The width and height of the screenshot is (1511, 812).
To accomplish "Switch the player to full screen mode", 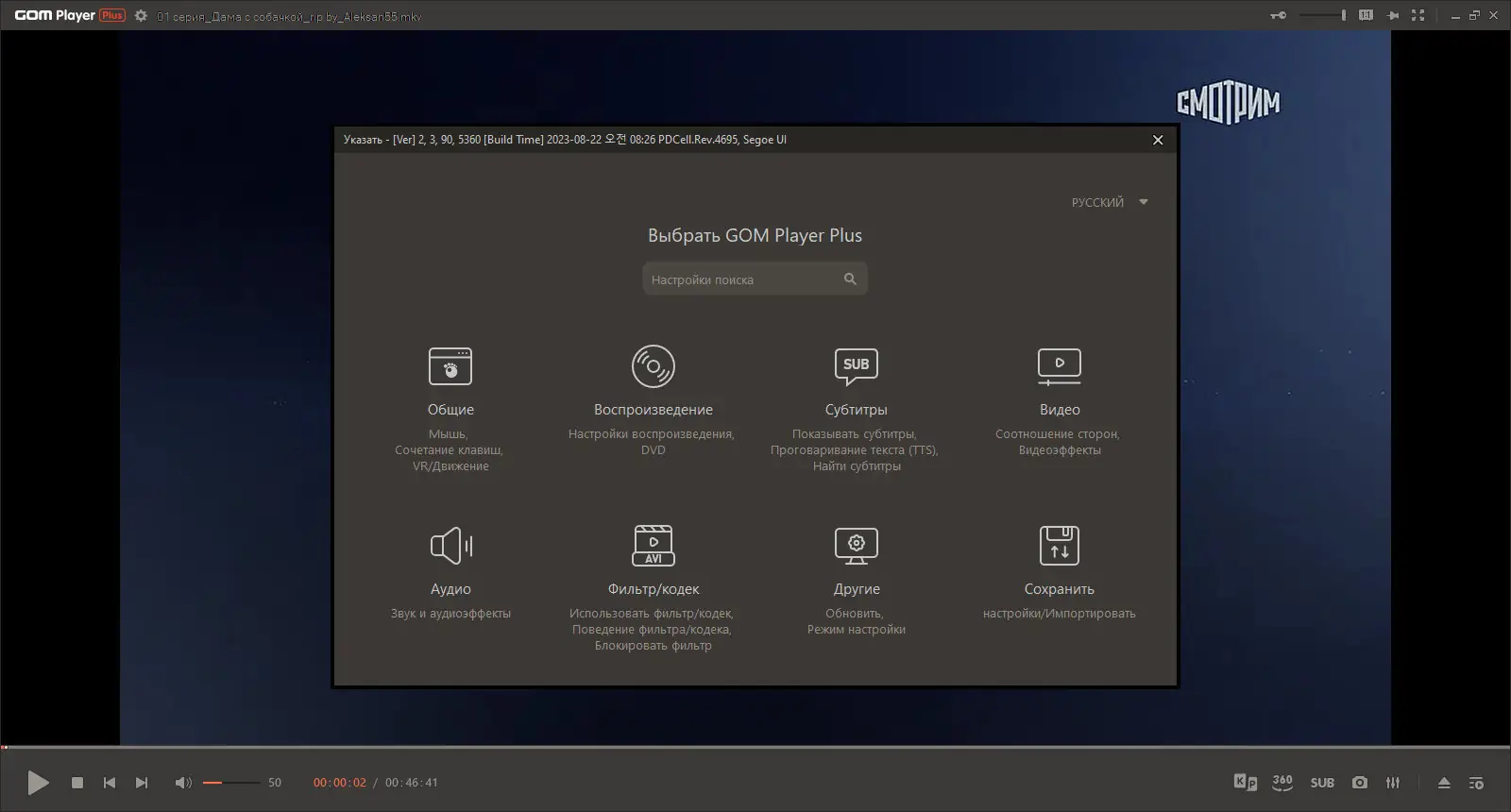I will pos(1418,15).
